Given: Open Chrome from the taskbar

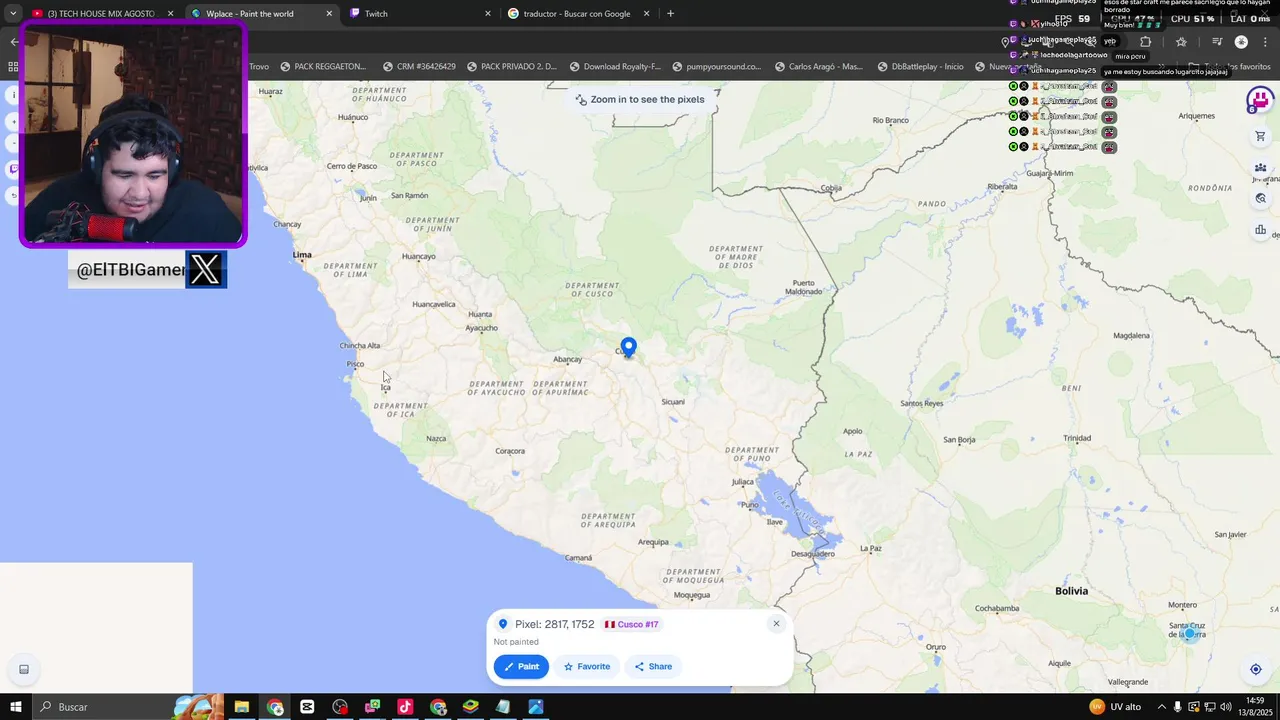Looking at the screenshot, I should coord(275,707).
